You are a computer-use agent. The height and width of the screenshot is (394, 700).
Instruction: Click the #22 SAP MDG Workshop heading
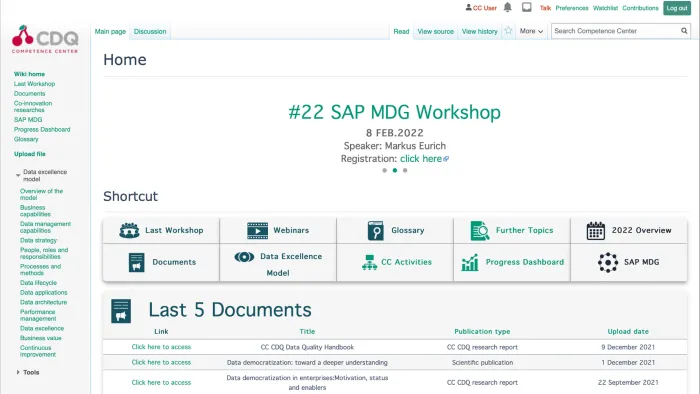pos(395,112)
